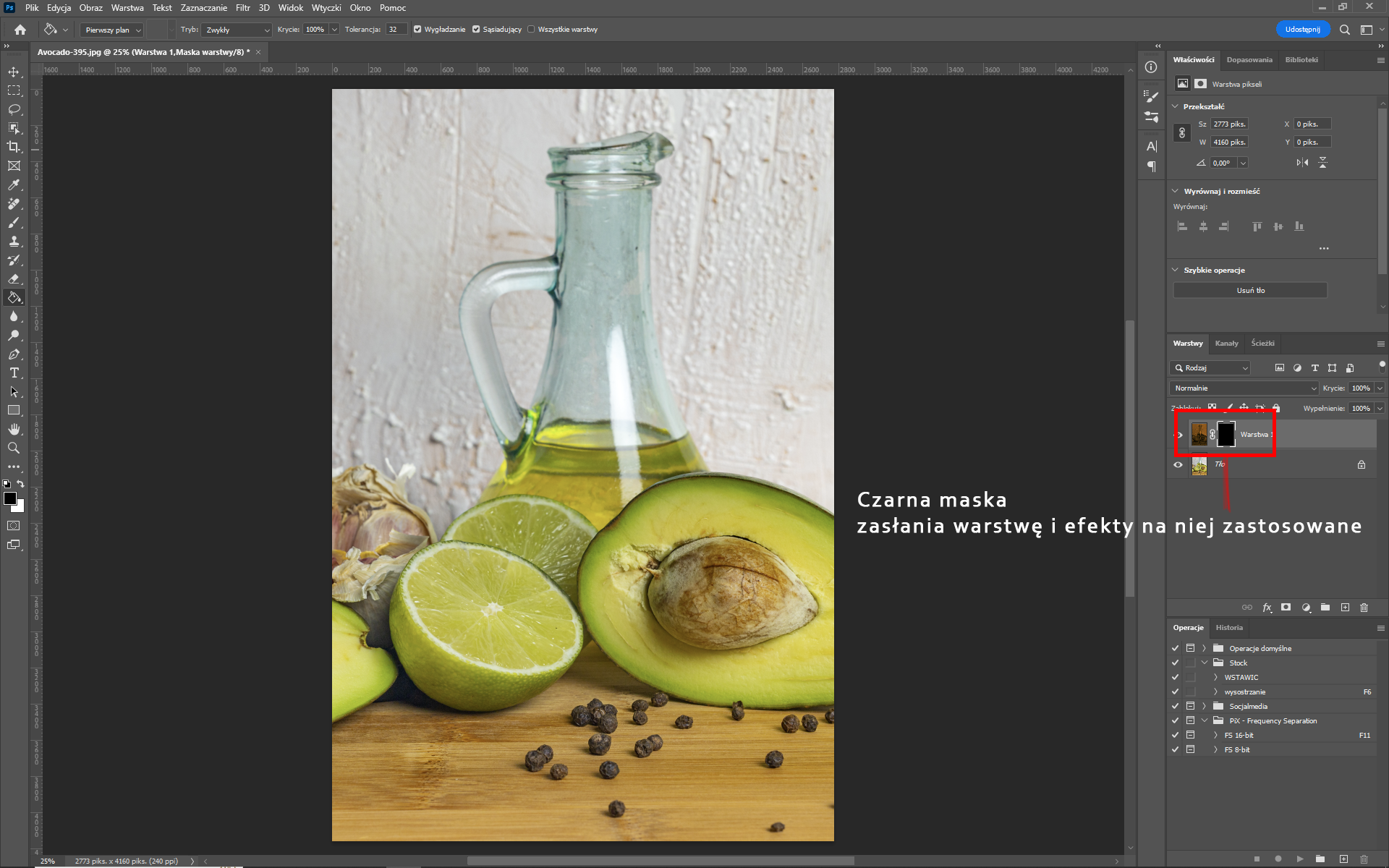
Task: Select the Lasso tool
Action: point(14,109)
